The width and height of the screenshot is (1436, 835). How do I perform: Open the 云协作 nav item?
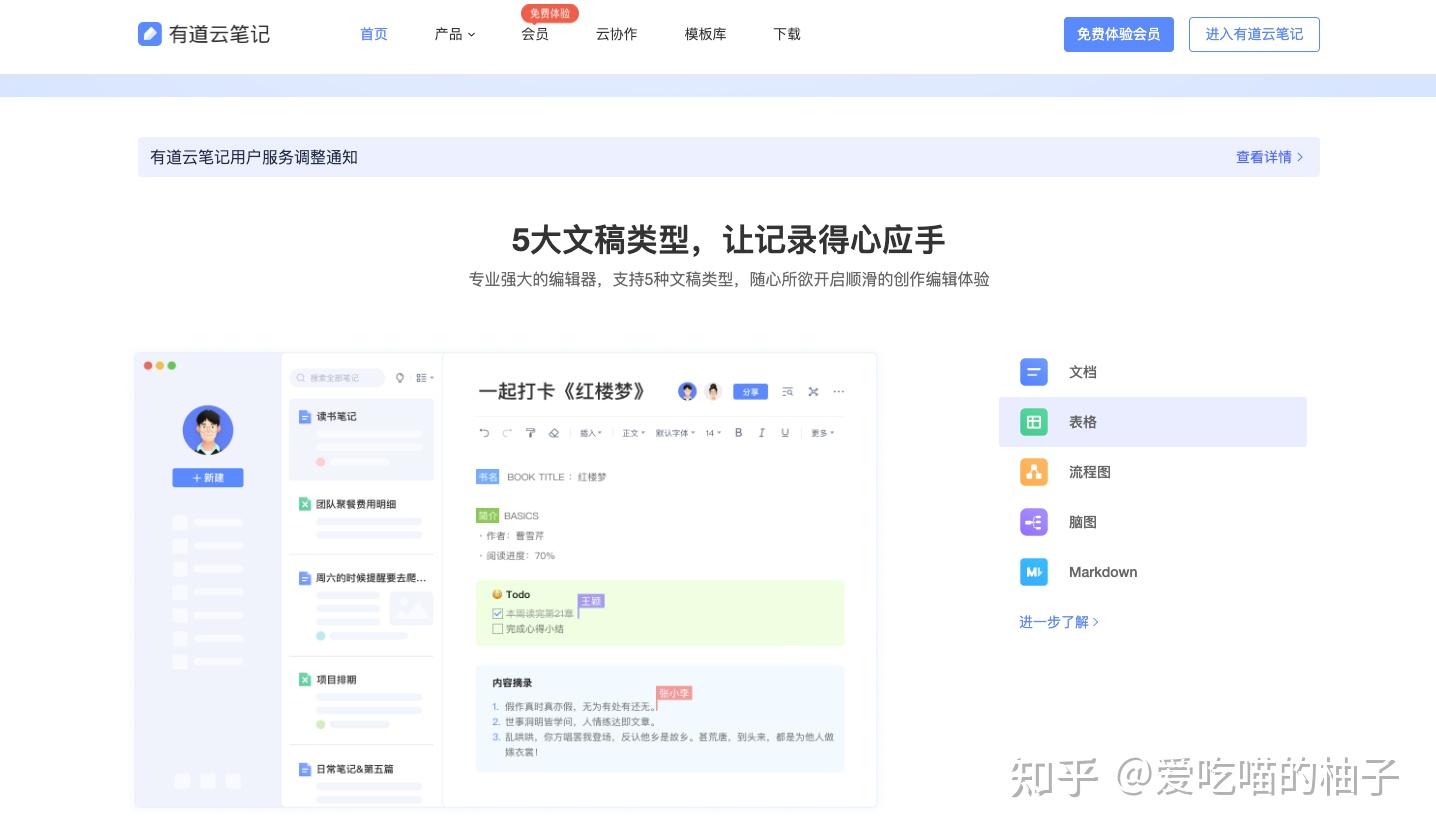point(616,34)
